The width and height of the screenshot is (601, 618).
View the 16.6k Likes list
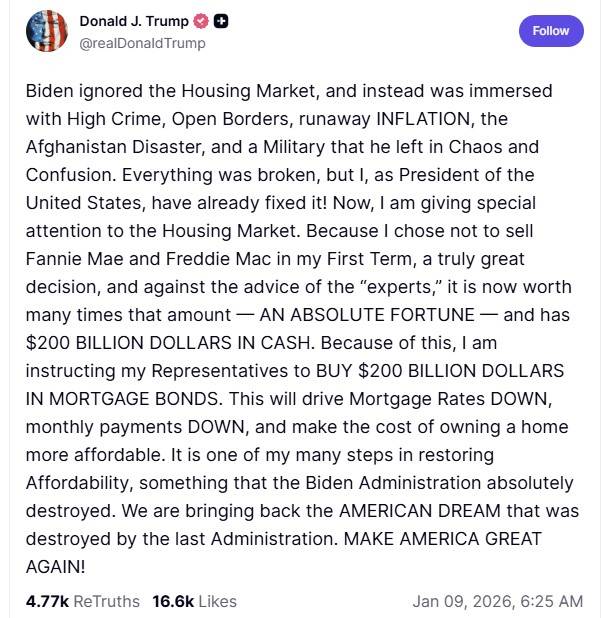pyautogui.click(x=194, y=601)
